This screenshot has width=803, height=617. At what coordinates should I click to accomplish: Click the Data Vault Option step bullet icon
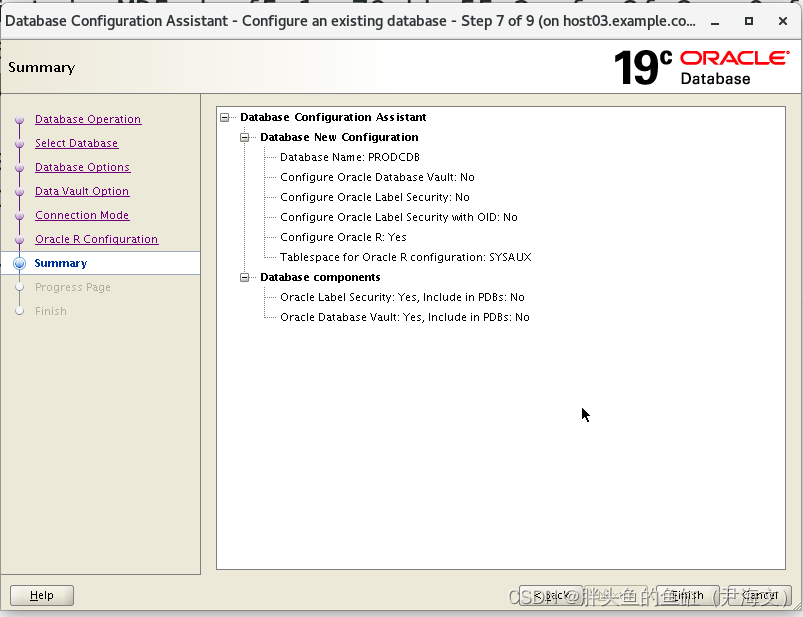click(x=19, y=192)
